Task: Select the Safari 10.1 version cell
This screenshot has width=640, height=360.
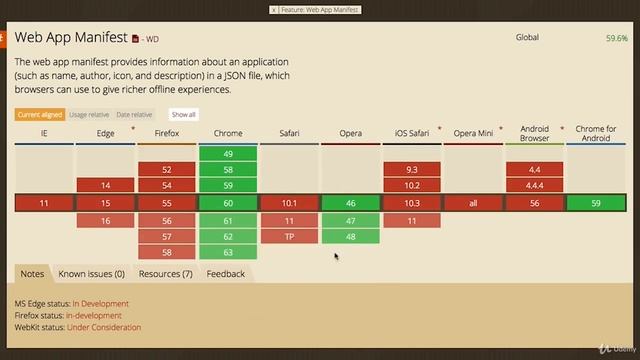Action: tap(289, 203)
